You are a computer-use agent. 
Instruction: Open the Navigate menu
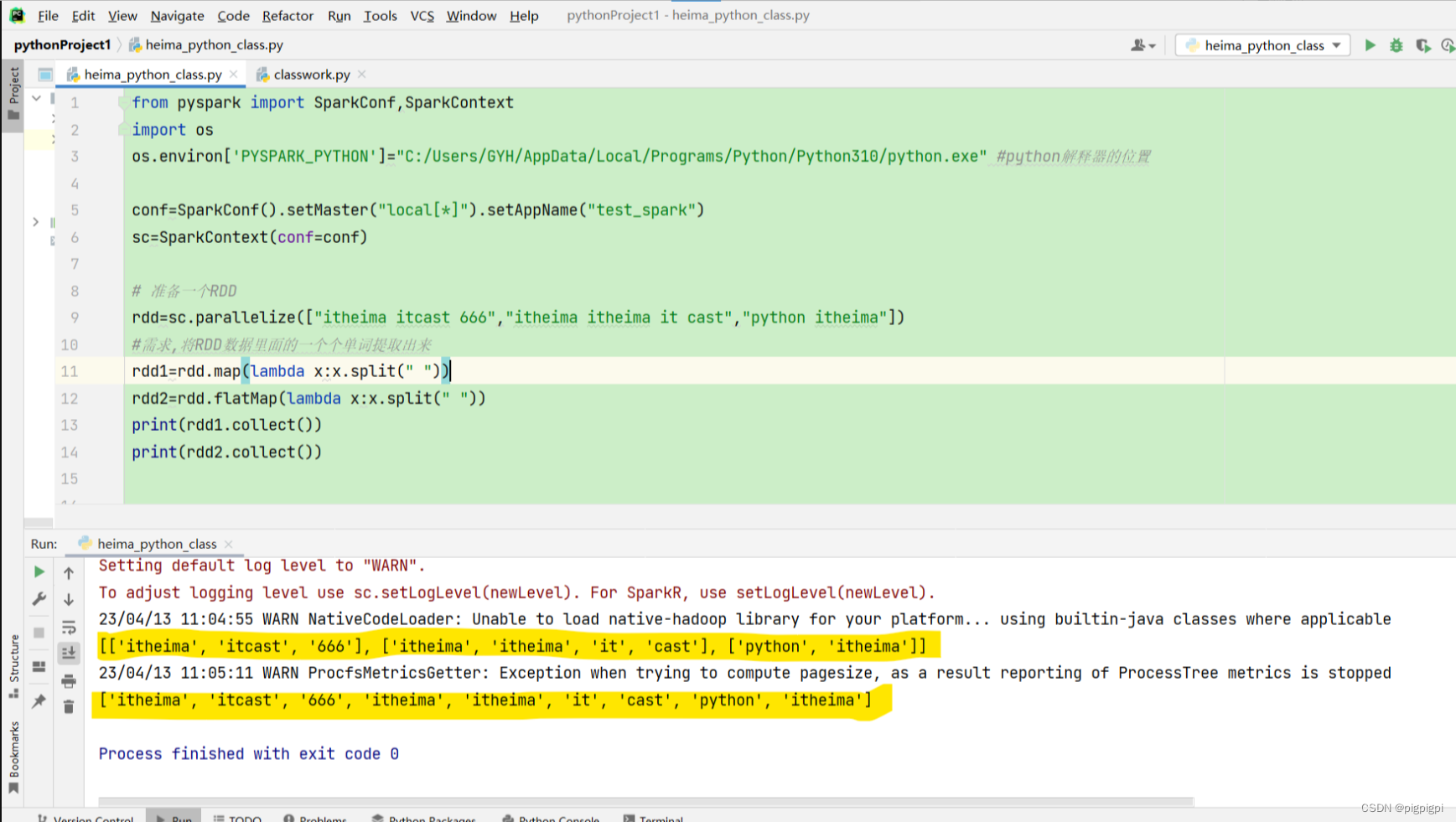point(177,15)
